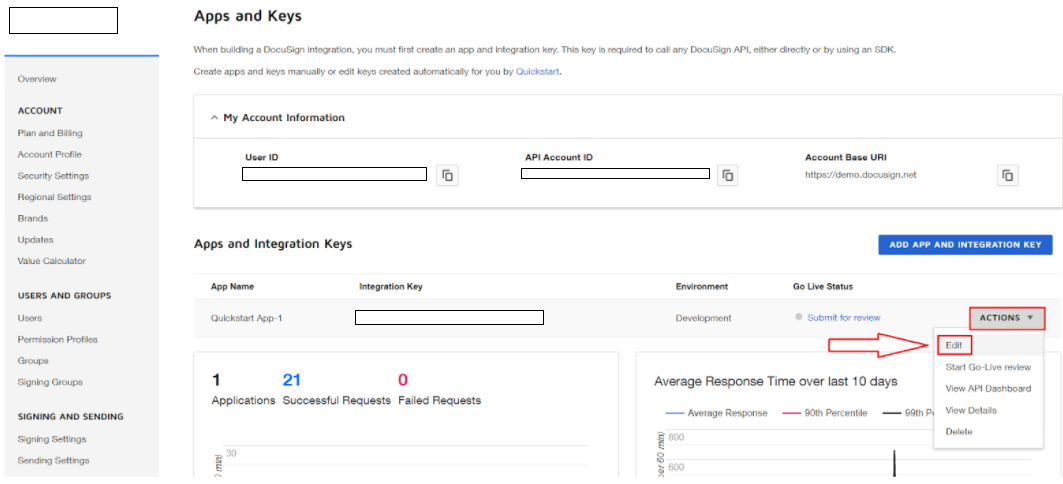The height and width of the screenshot is (484, 1063).
Task: Click ADD APP AND INTEGRATION KEY button
Action: point(965,245)
